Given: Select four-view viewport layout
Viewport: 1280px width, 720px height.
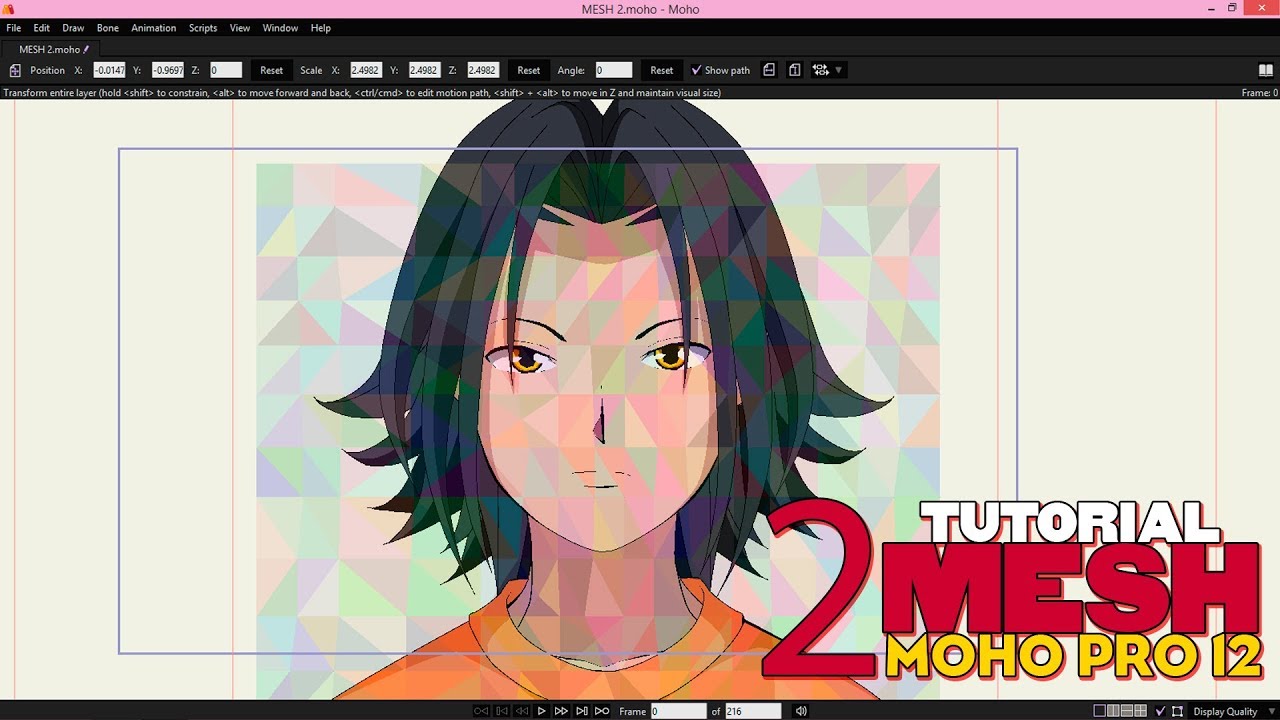Looking at the screenshot, I should [1140, 711].
